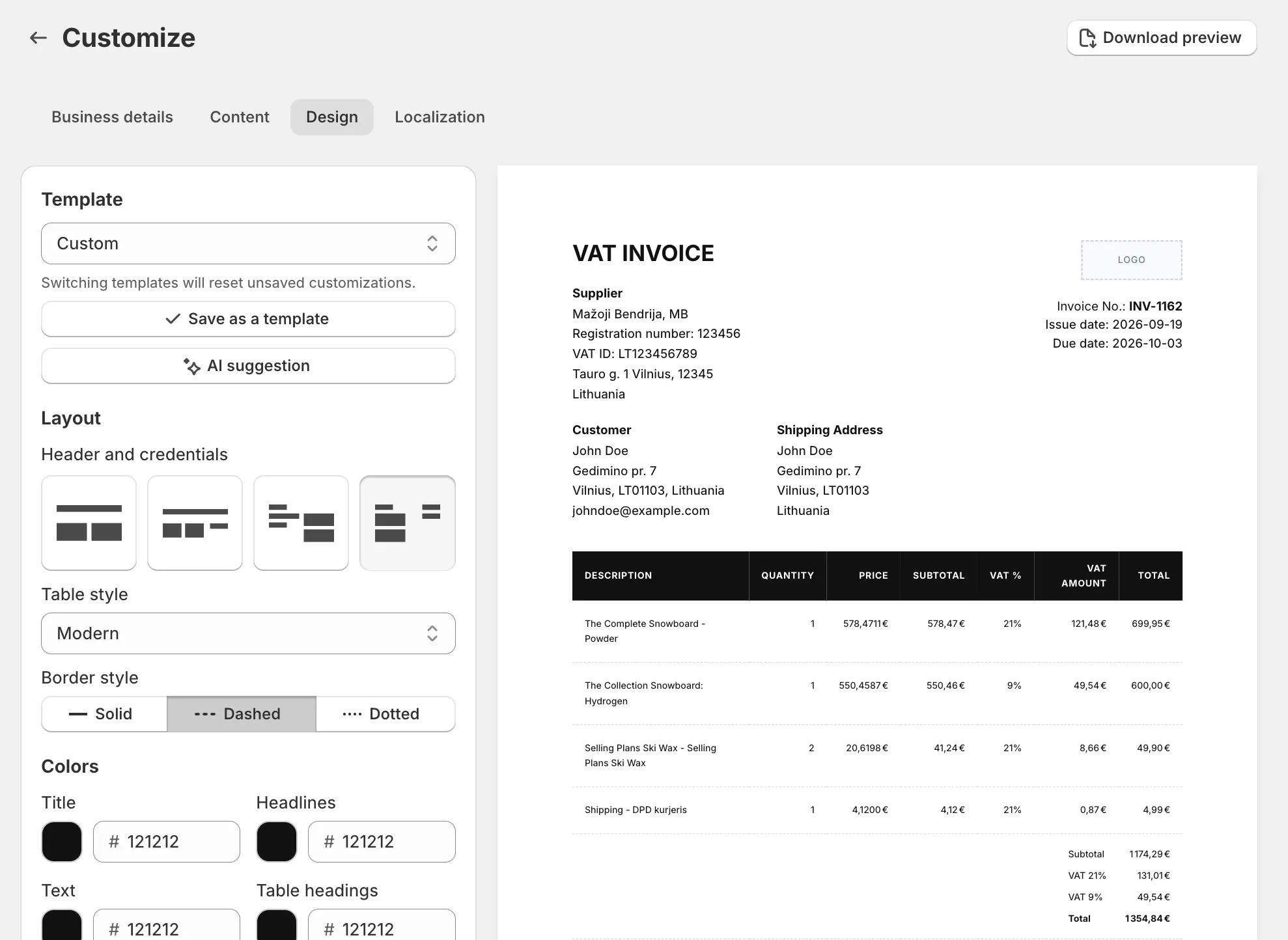The width and height of the screenshot is (1288, 940).
Task: Open the Text color swatch
Action: [x=62, y=925]
